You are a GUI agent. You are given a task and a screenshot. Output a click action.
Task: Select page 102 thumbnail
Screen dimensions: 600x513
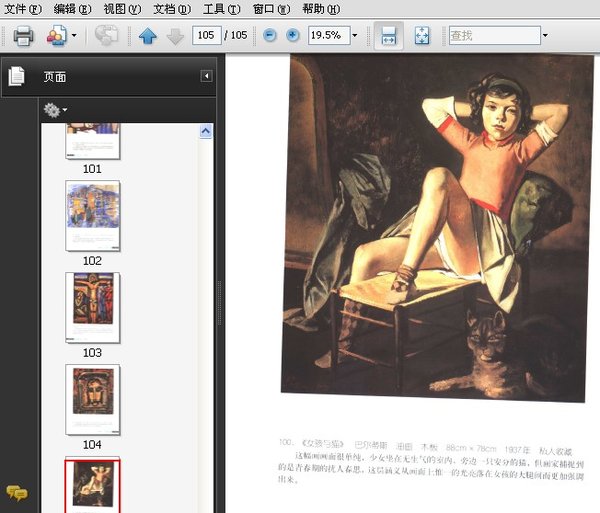(93, 215)
